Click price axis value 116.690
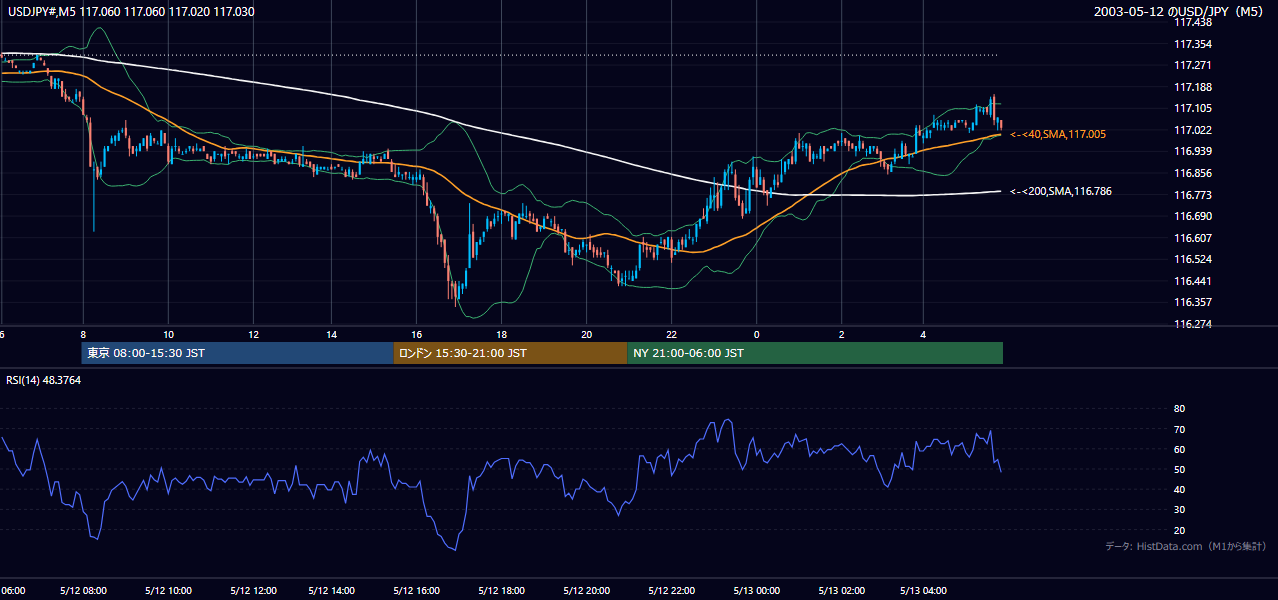Screen dimensions: 1278x600 1192,216
